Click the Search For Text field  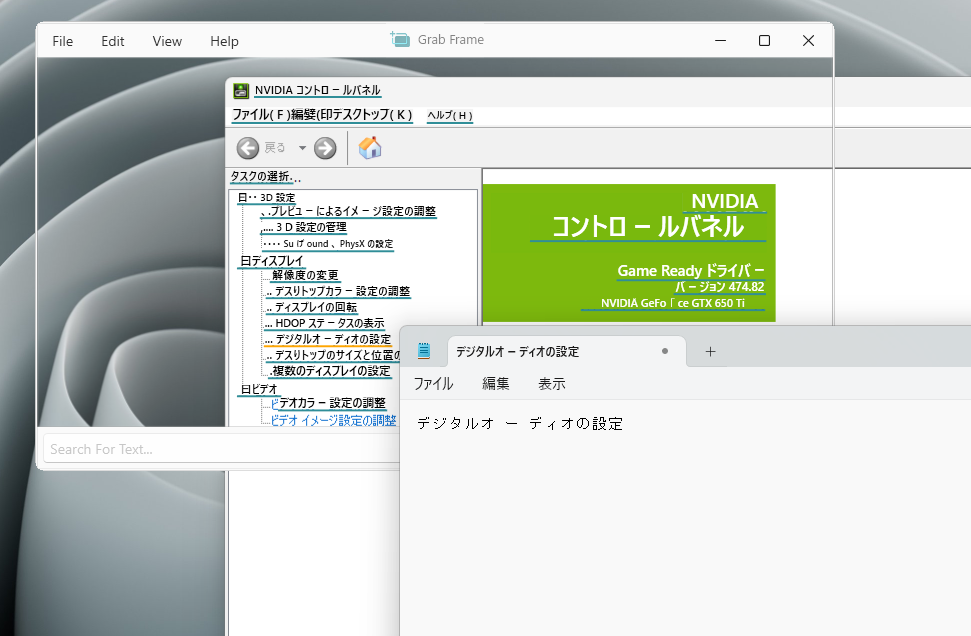pos(221,449)
